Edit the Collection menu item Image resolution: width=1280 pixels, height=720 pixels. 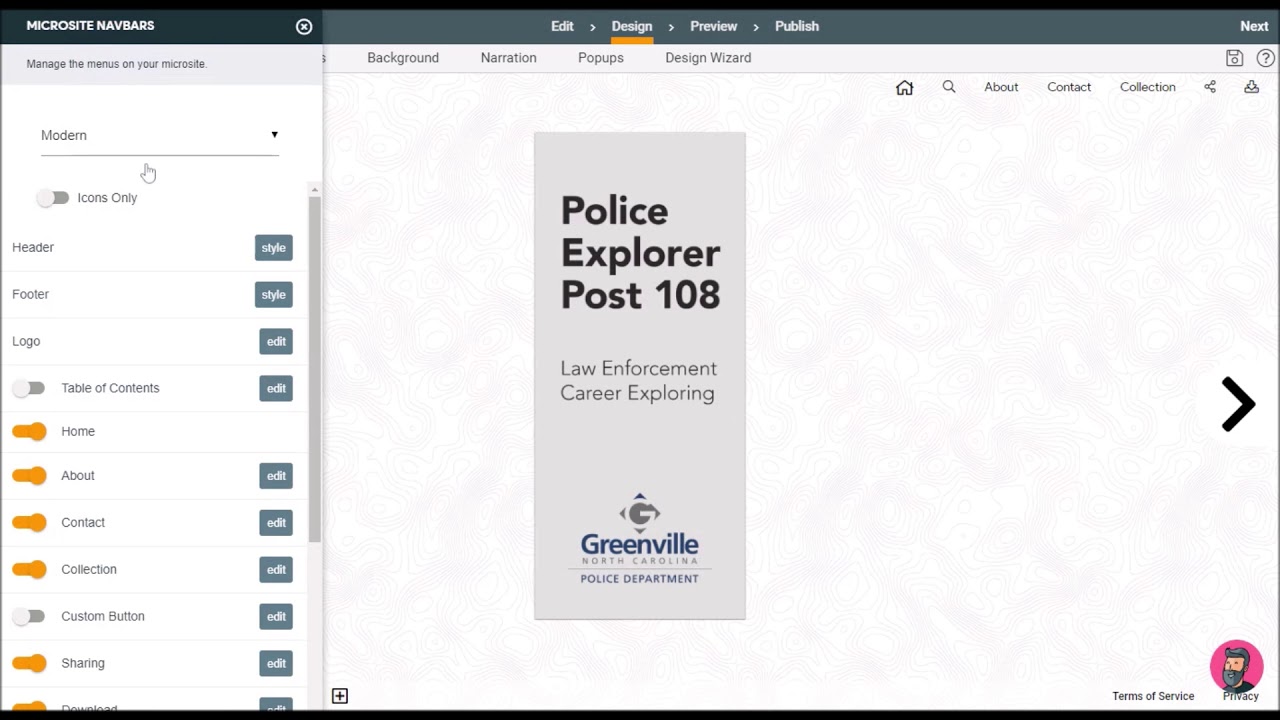(276, 570)
